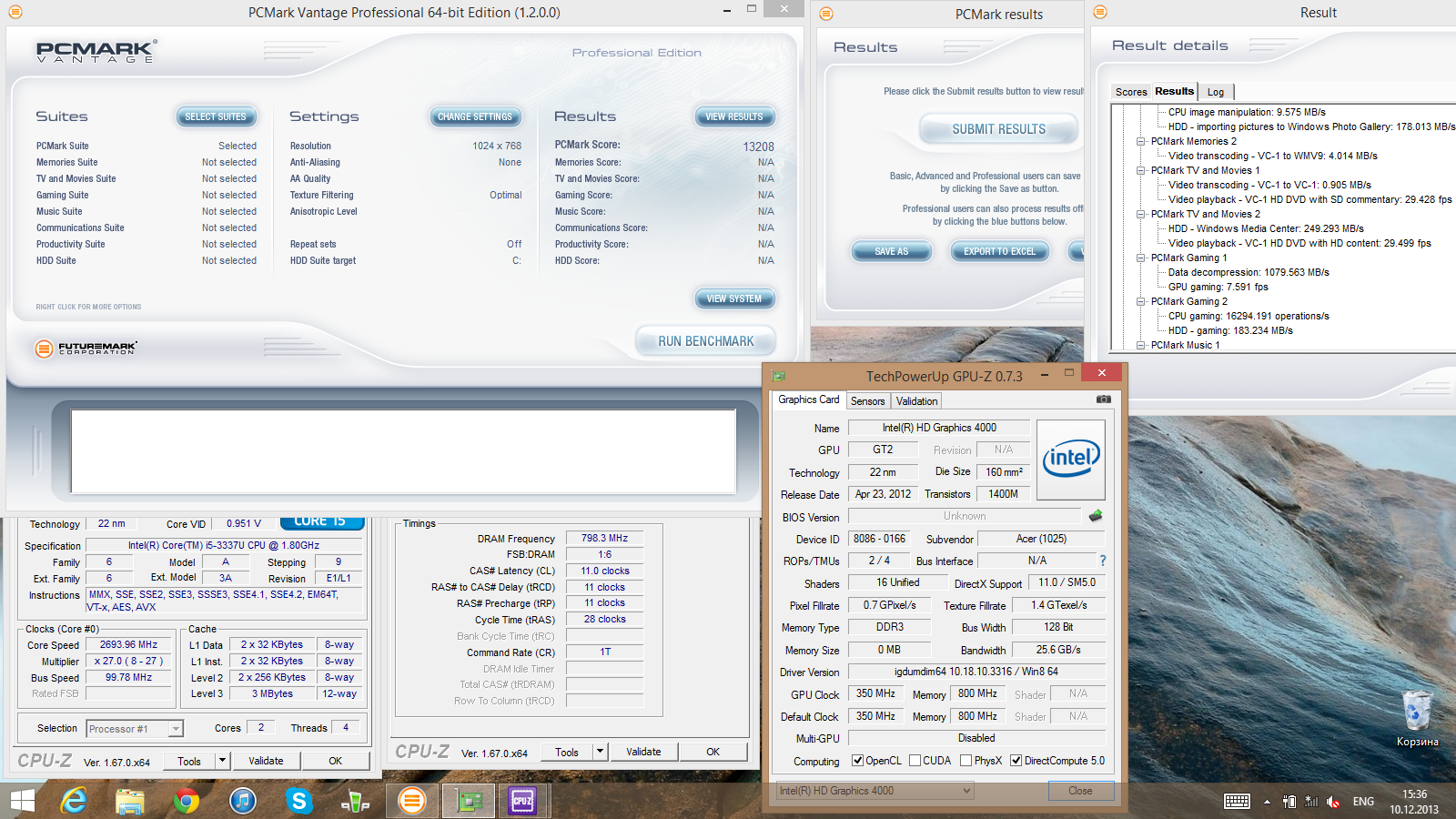Open the GPU selection dropdown in GPU-Z
The width and height of the screenshot is (1456, 819).
pos(875,791)
